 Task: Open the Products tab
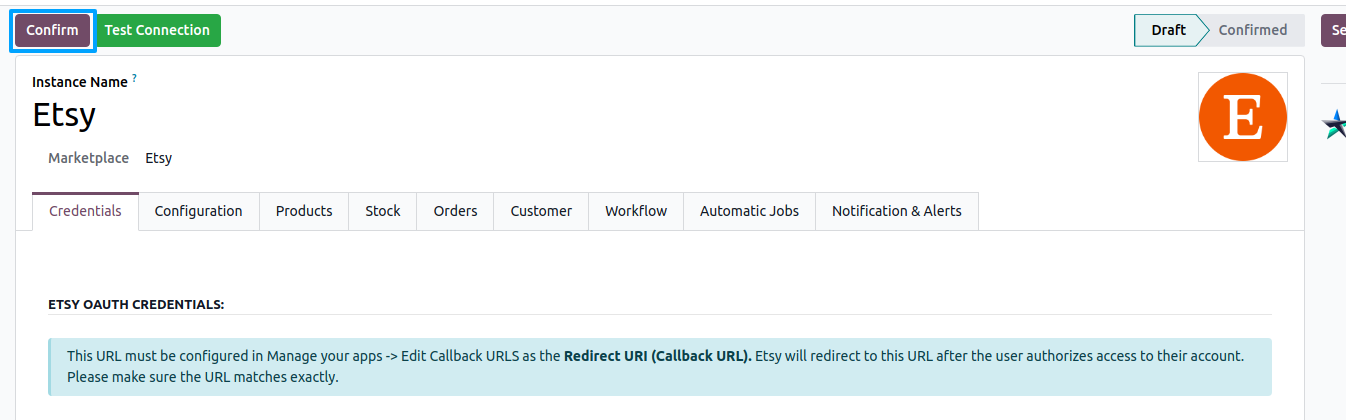click(x=304, y=211)
